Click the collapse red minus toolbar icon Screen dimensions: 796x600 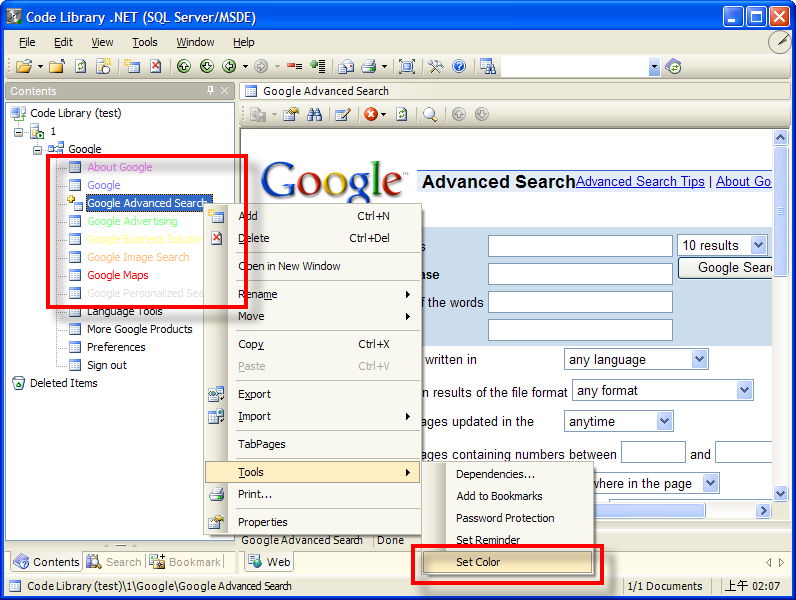294,66
